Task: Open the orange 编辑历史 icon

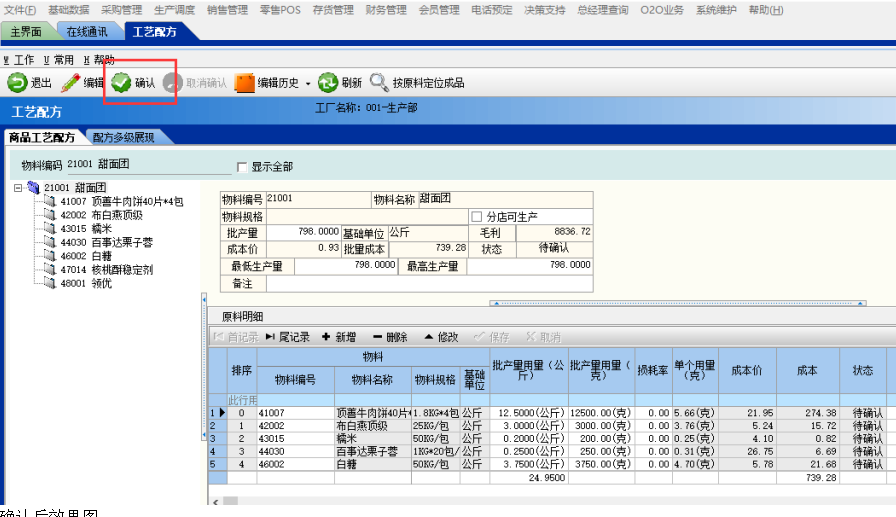Action: click(245, 83)
